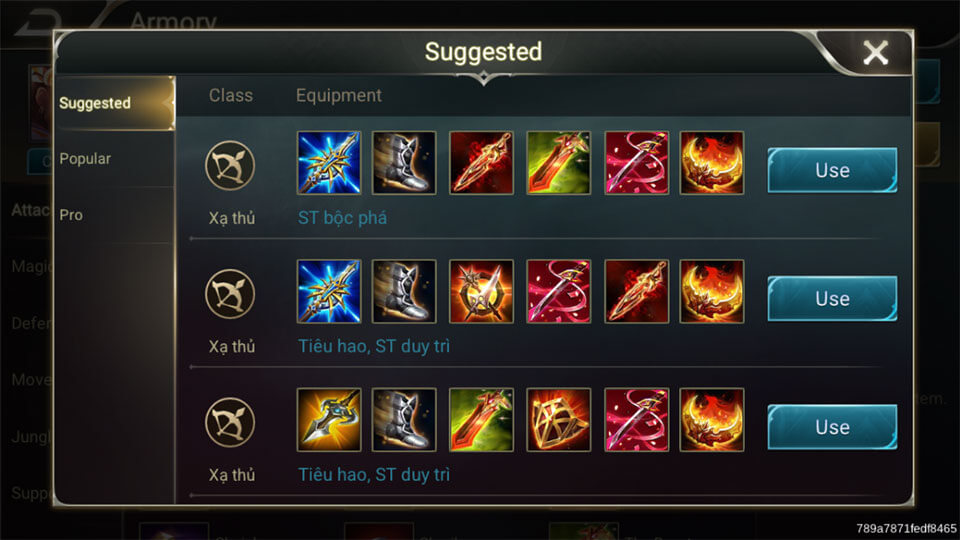Image resolution: width=960 pixels, height=540 pixels.
Task: Click archer class icon of first build
Action: [x=230, y=166]
